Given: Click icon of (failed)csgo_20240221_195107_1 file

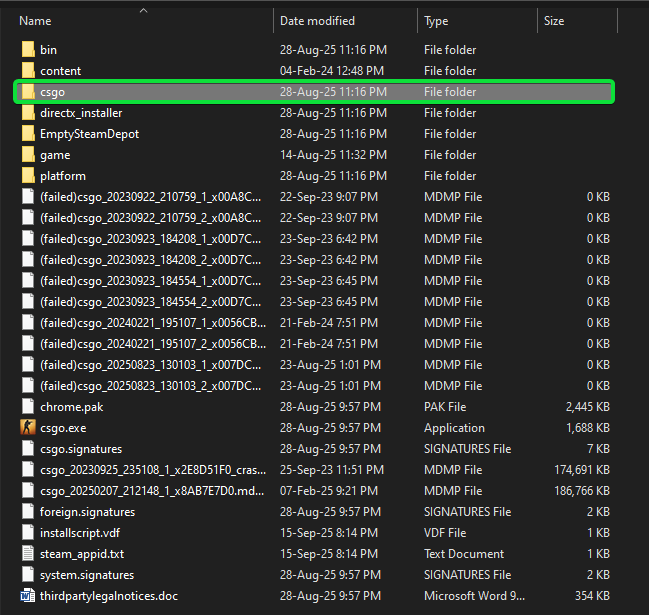Looking at the screenshot, I should [28, 322].
